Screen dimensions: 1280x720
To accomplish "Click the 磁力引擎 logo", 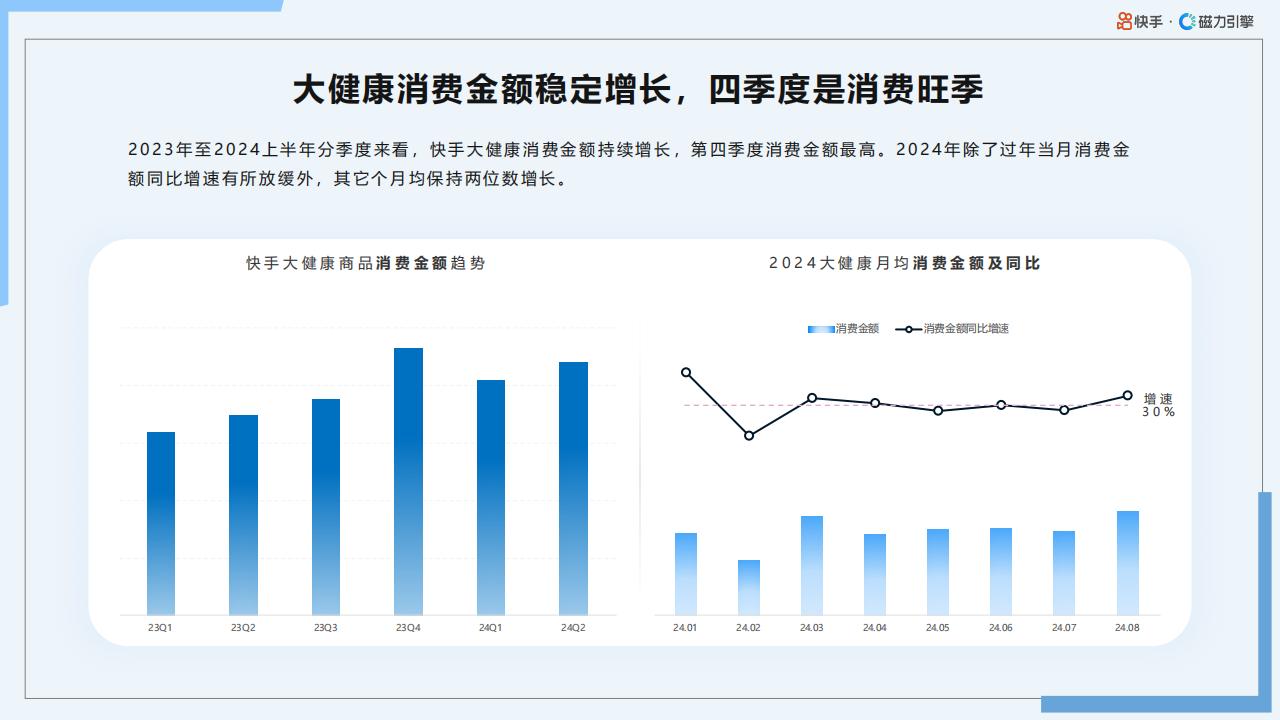I will pyautogui.click(x=1216, y=21).
